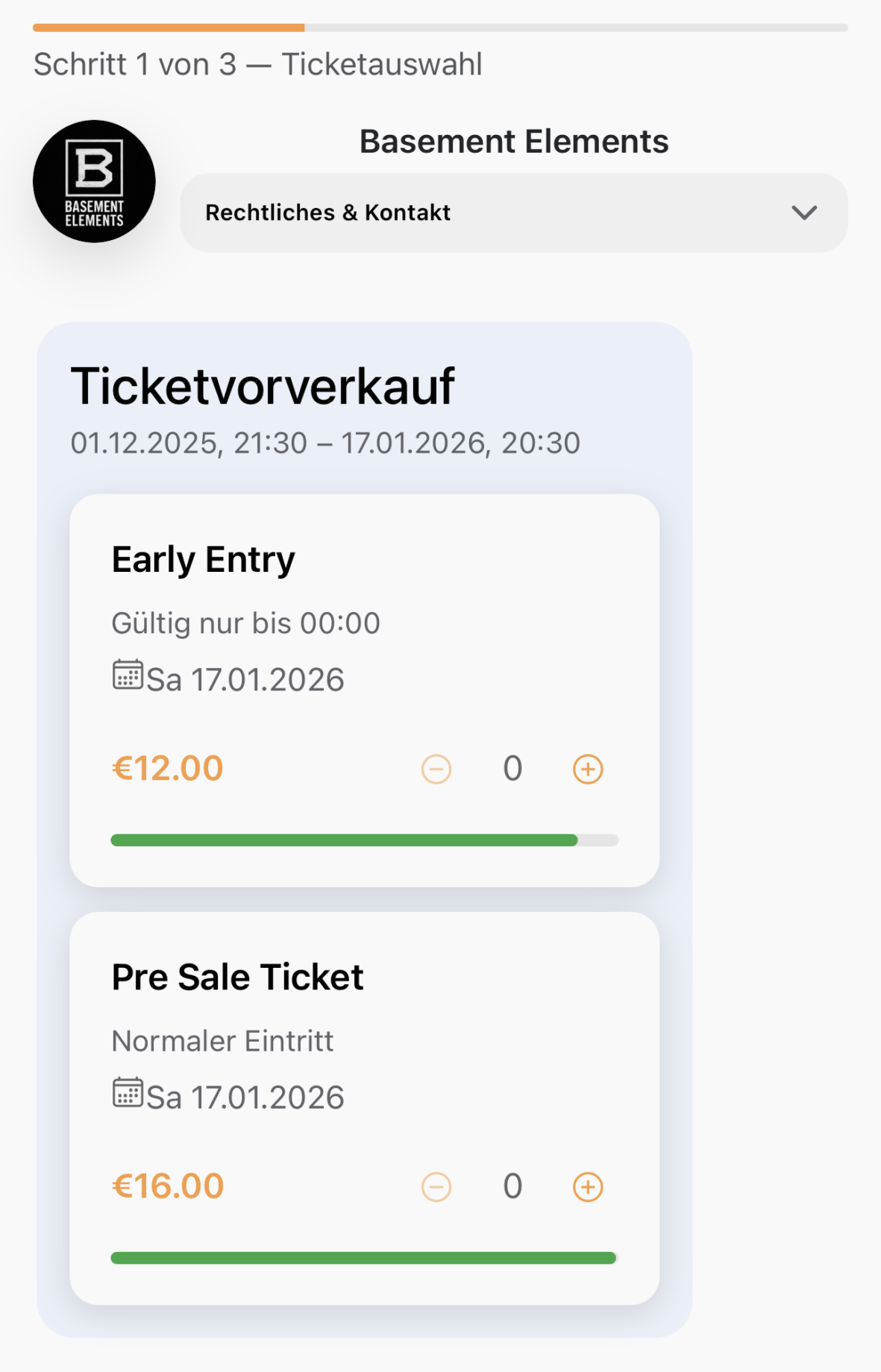Click the Early Entry green availability bar
This screenshot has width=881, height=1372.
pyautogui.click(x=344, y=840)
